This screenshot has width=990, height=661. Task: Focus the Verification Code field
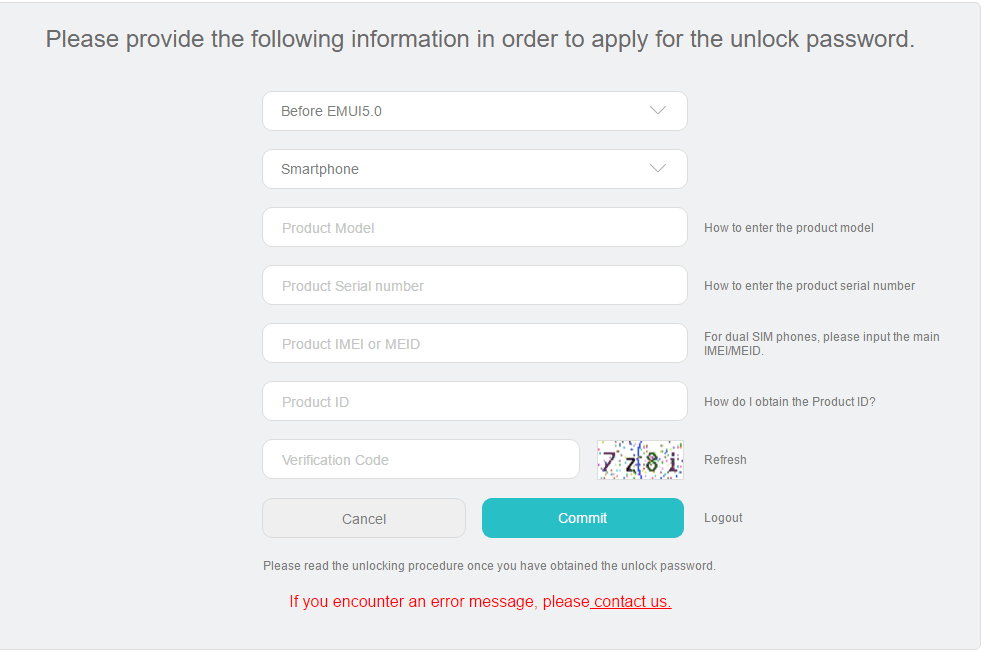tap(421, 460)
